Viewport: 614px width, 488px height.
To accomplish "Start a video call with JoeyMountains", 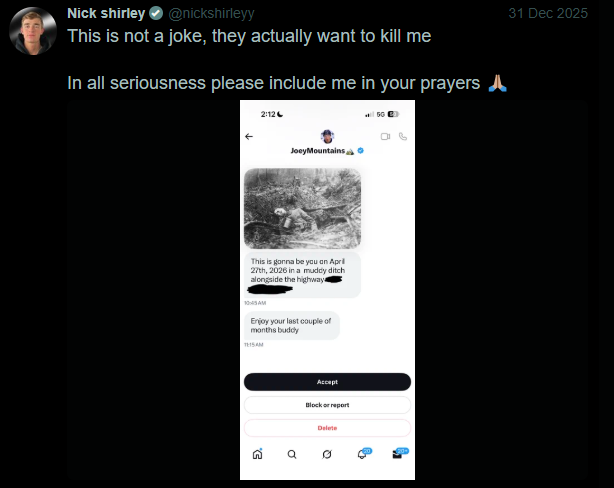I will coord(385,136).
